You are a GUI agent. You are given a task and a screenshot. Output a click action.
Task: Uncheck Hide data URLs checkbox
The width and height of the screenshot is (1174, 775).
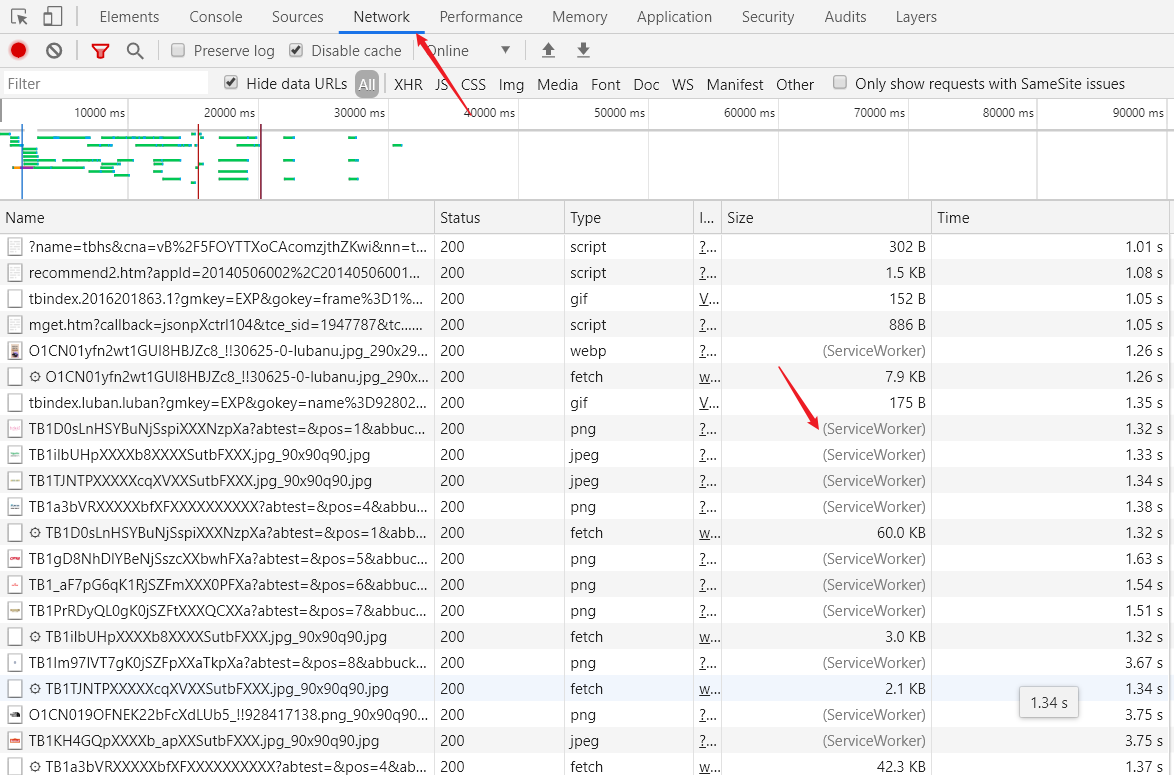click(x=231, y=82)
